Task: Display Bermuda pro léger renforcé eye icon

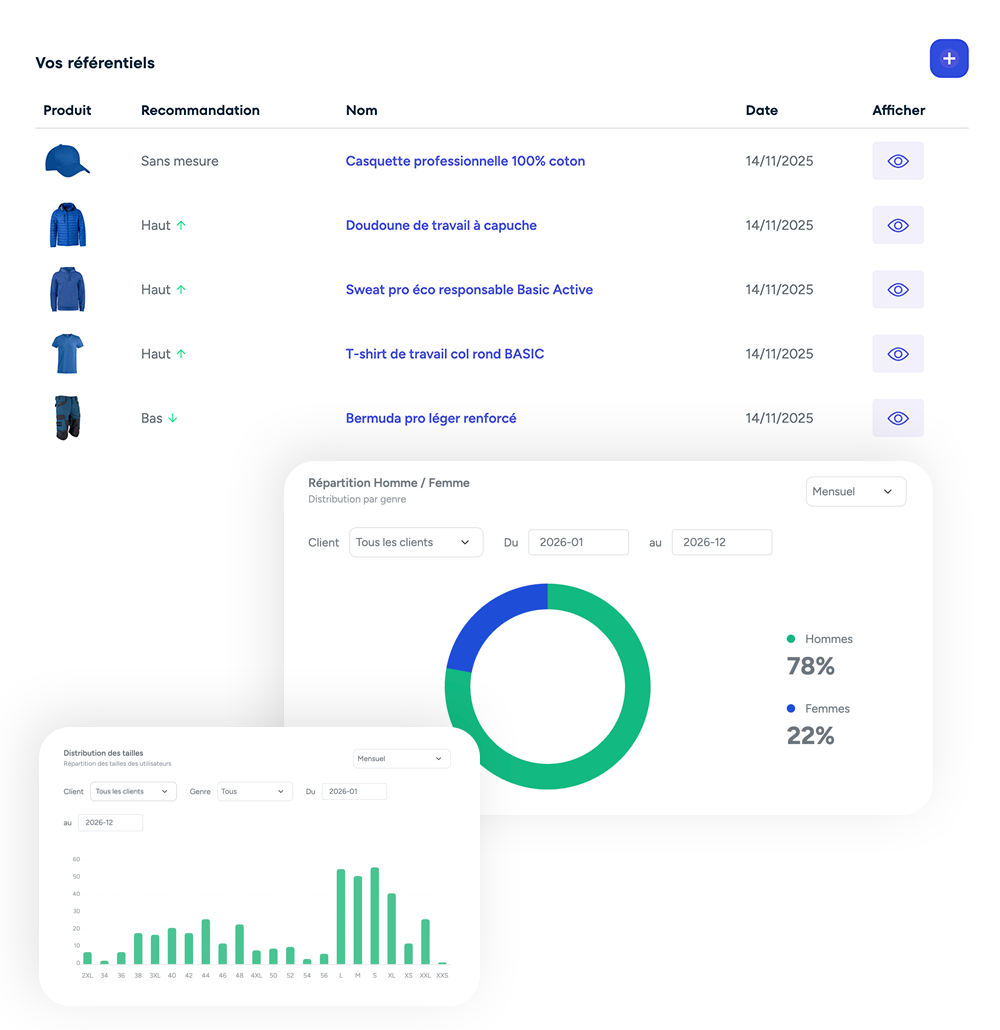Action: click(x=897, y=418)
